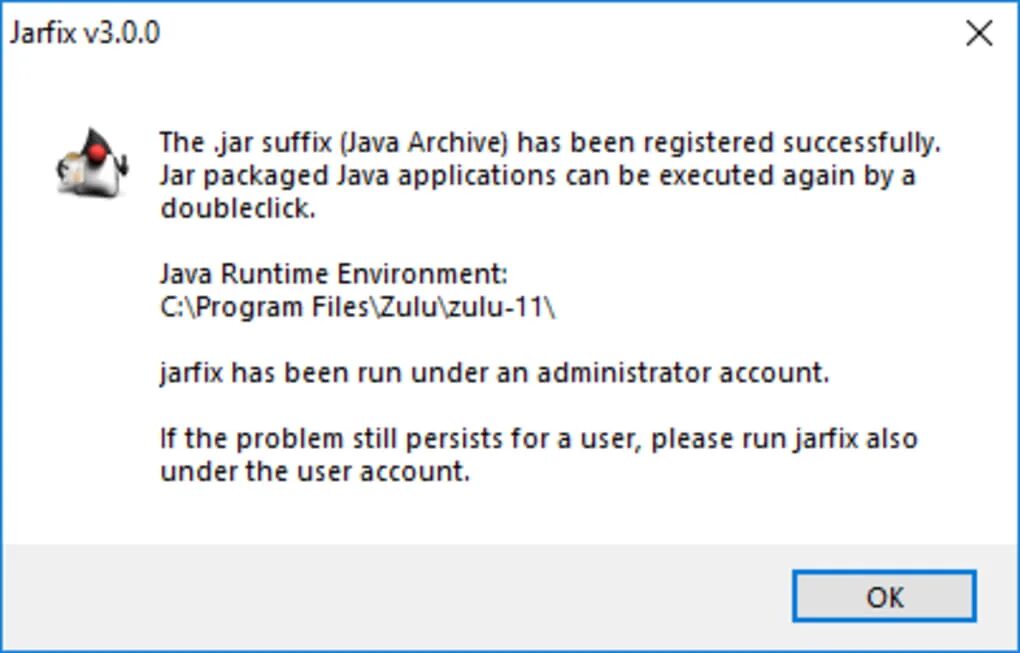Click the Jarfix v3.0.0 title bar text

[85, 34]
